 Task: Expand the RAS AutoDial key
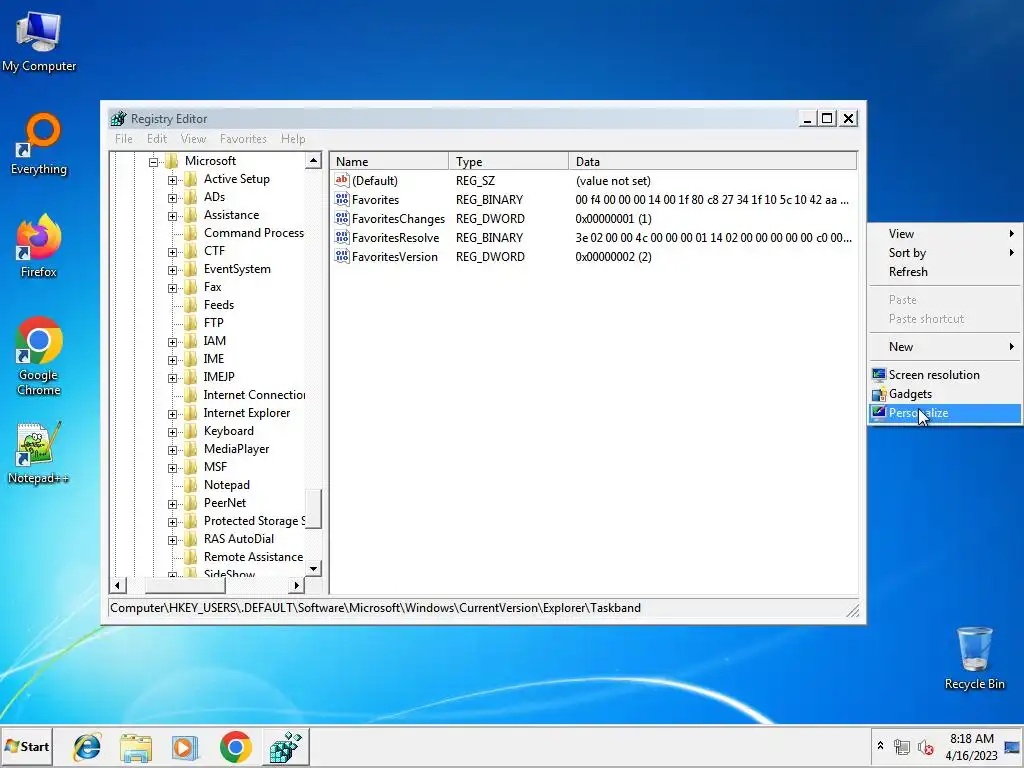tap(172, 539)
